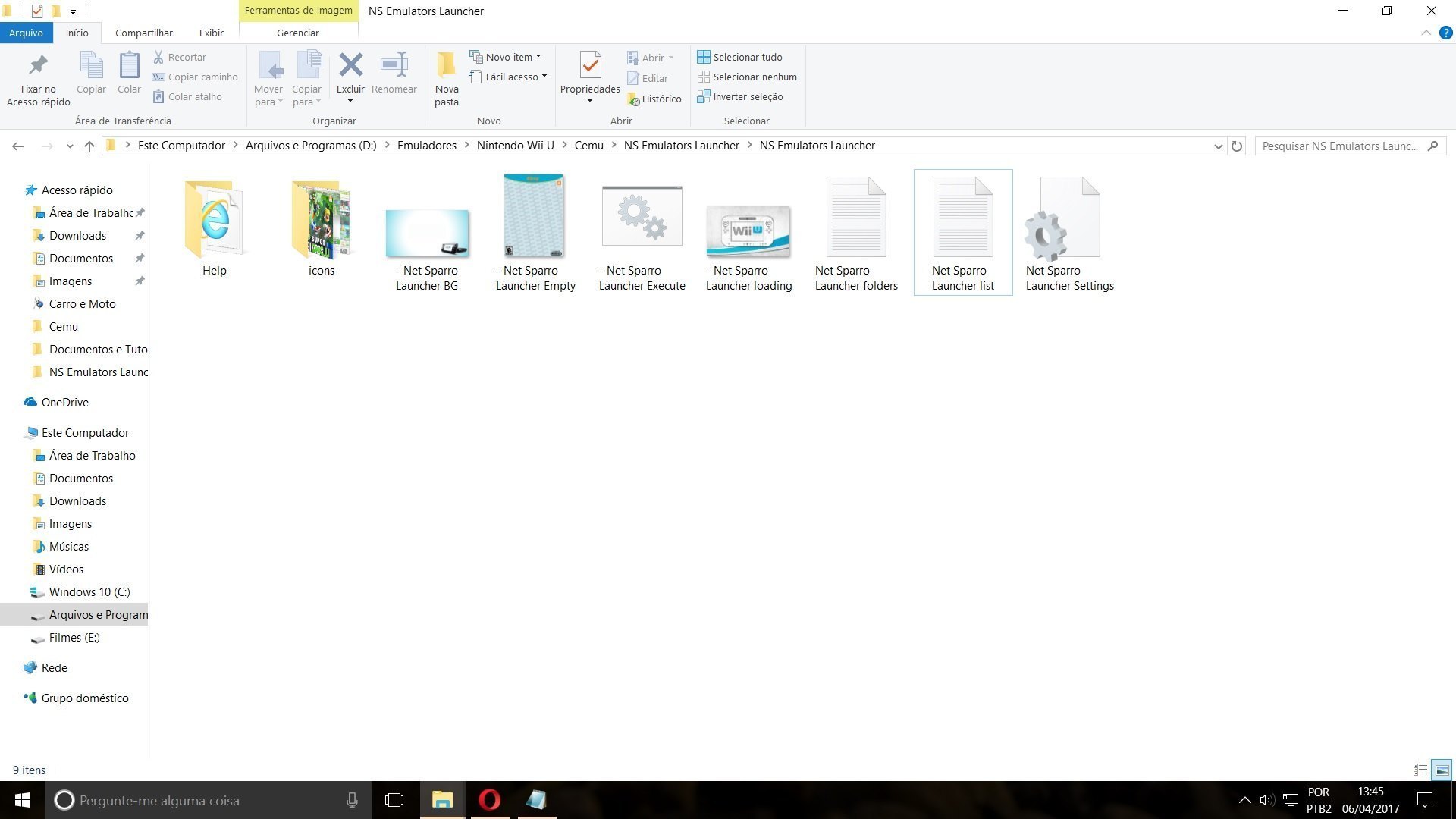1456x819 pixels.
Task: Open Windows 10 (C:) drive in sidebar
Action: [89, 591]
